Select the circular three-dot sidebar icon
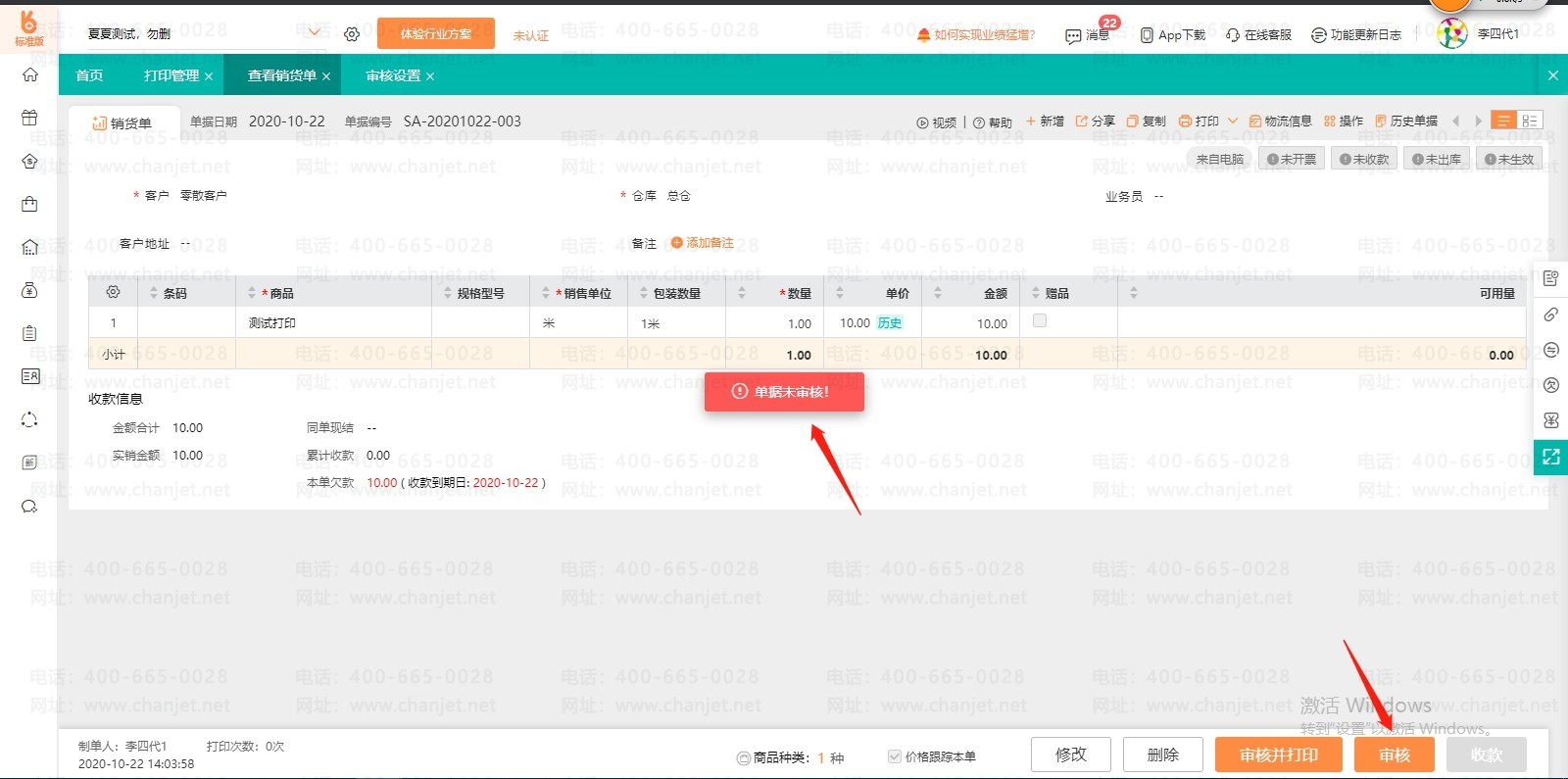The image size is (1568, 779). point(29,419)
